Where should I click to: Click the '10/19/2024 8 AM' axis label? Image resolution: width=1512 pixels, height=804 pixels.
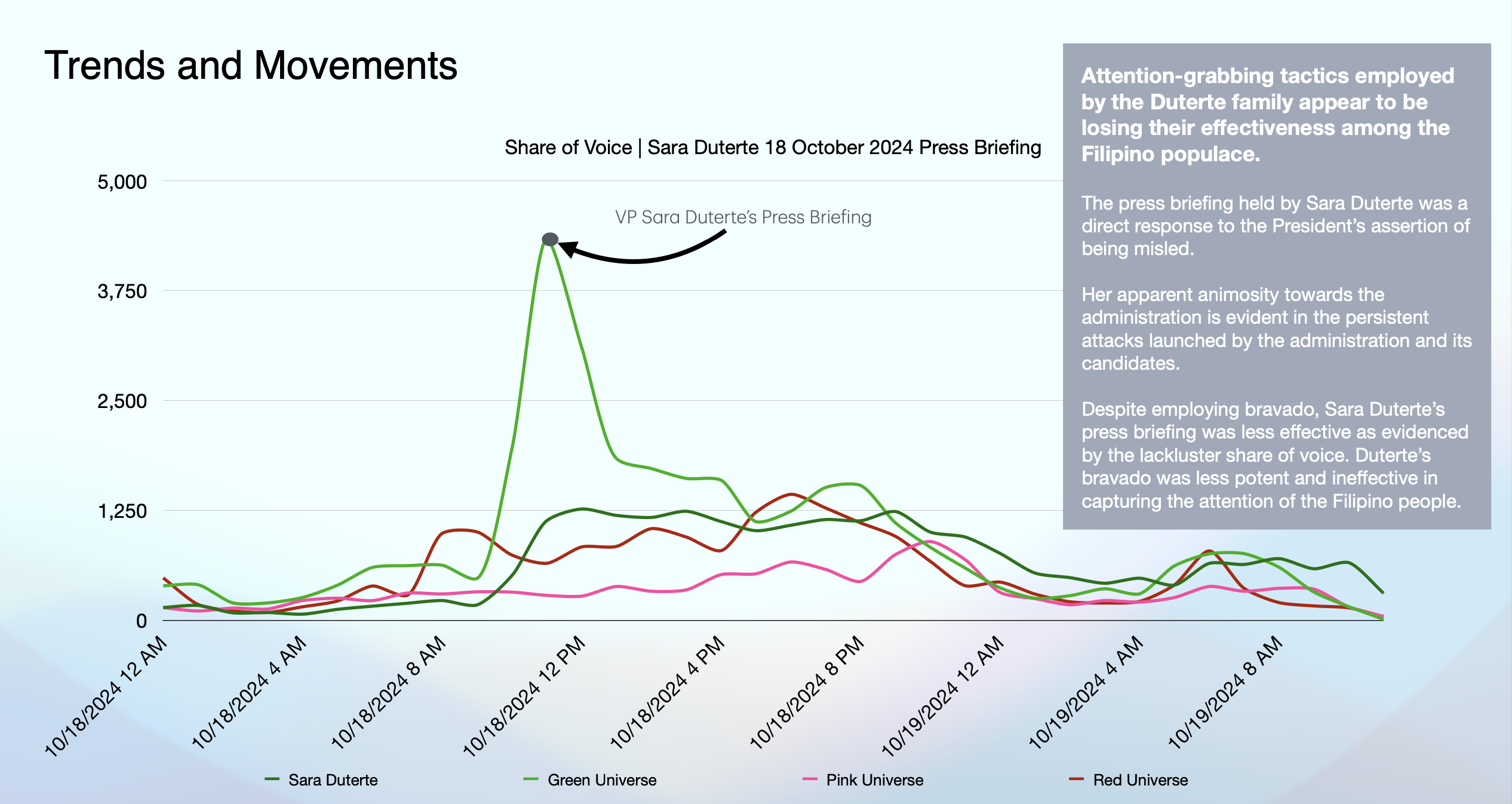[x=1226, y=693]
